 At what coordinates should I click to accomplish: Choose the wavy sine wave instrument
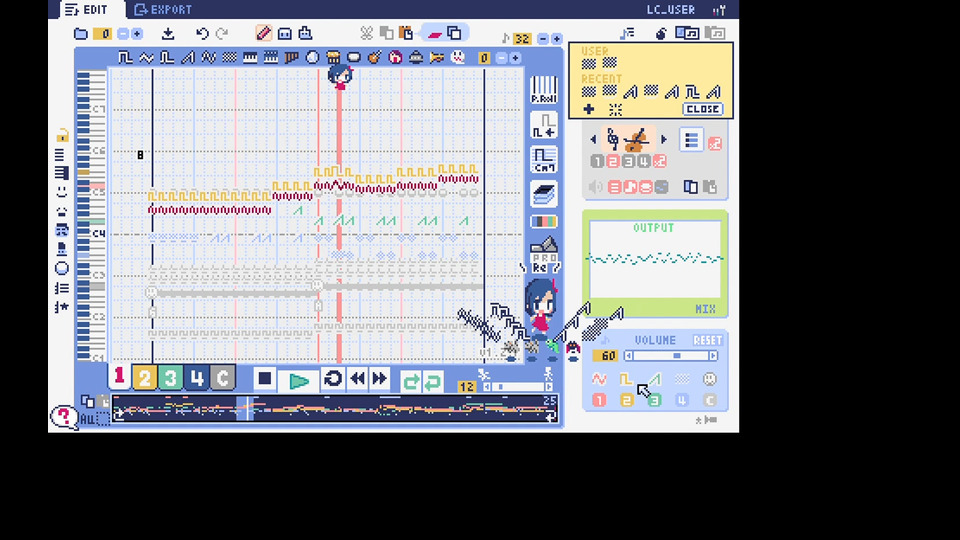coord(146,58)
